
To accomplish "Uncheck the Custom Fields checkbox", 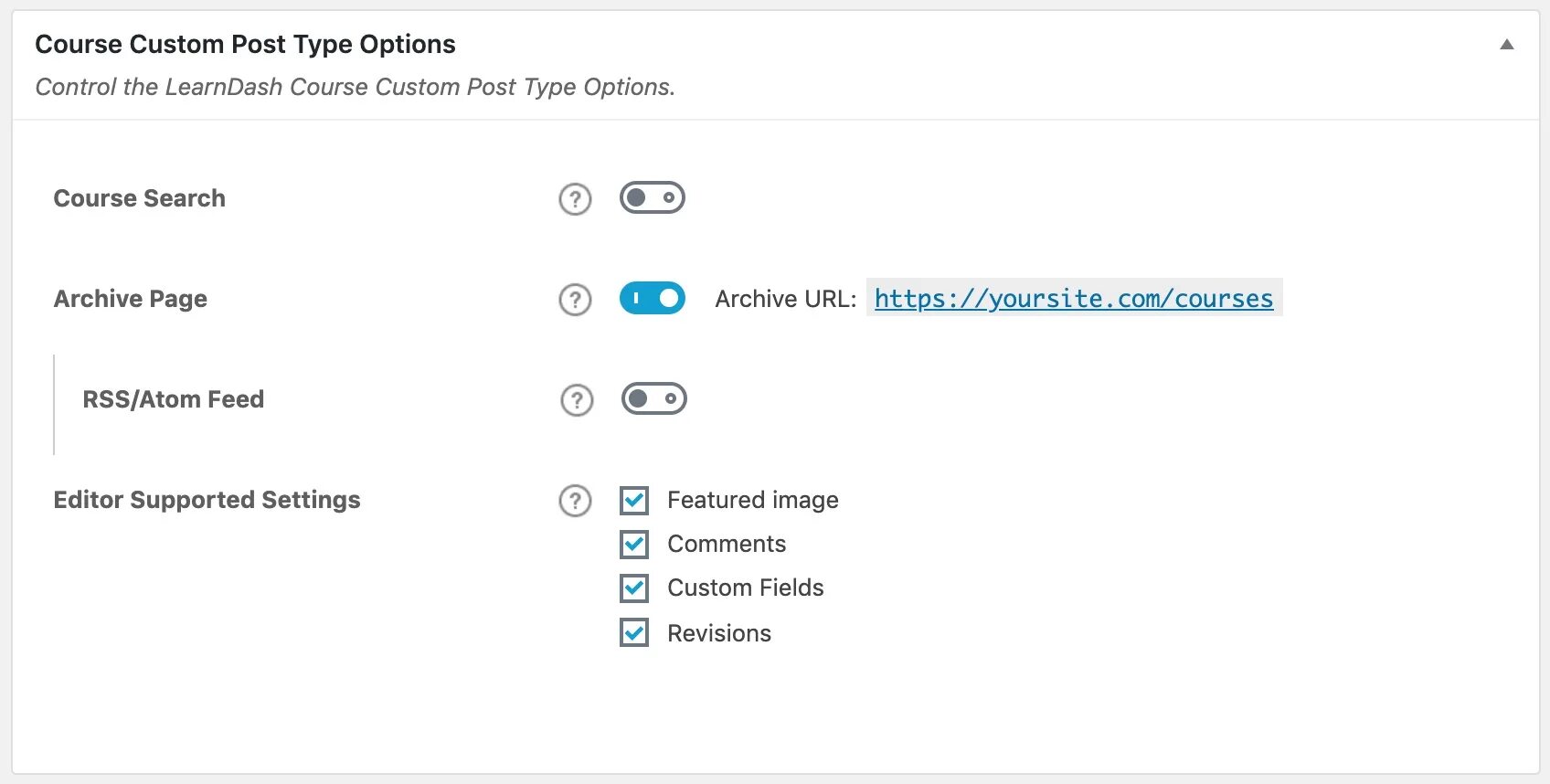I will [x=634, y=588].
